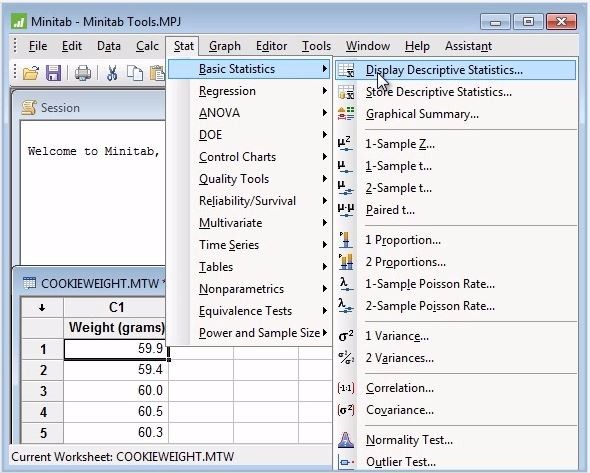Click the Minitab window minimize button
Image resolution: width=590 pixels, height=473 pixels.
[x=496, y=21]
